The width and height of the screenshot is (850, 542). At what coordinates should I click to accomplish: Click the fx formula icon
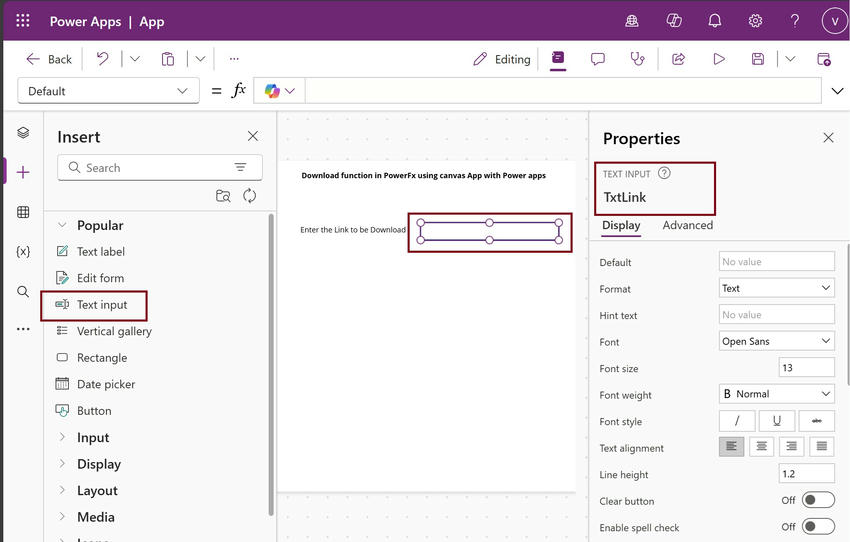tap(239, 90)
